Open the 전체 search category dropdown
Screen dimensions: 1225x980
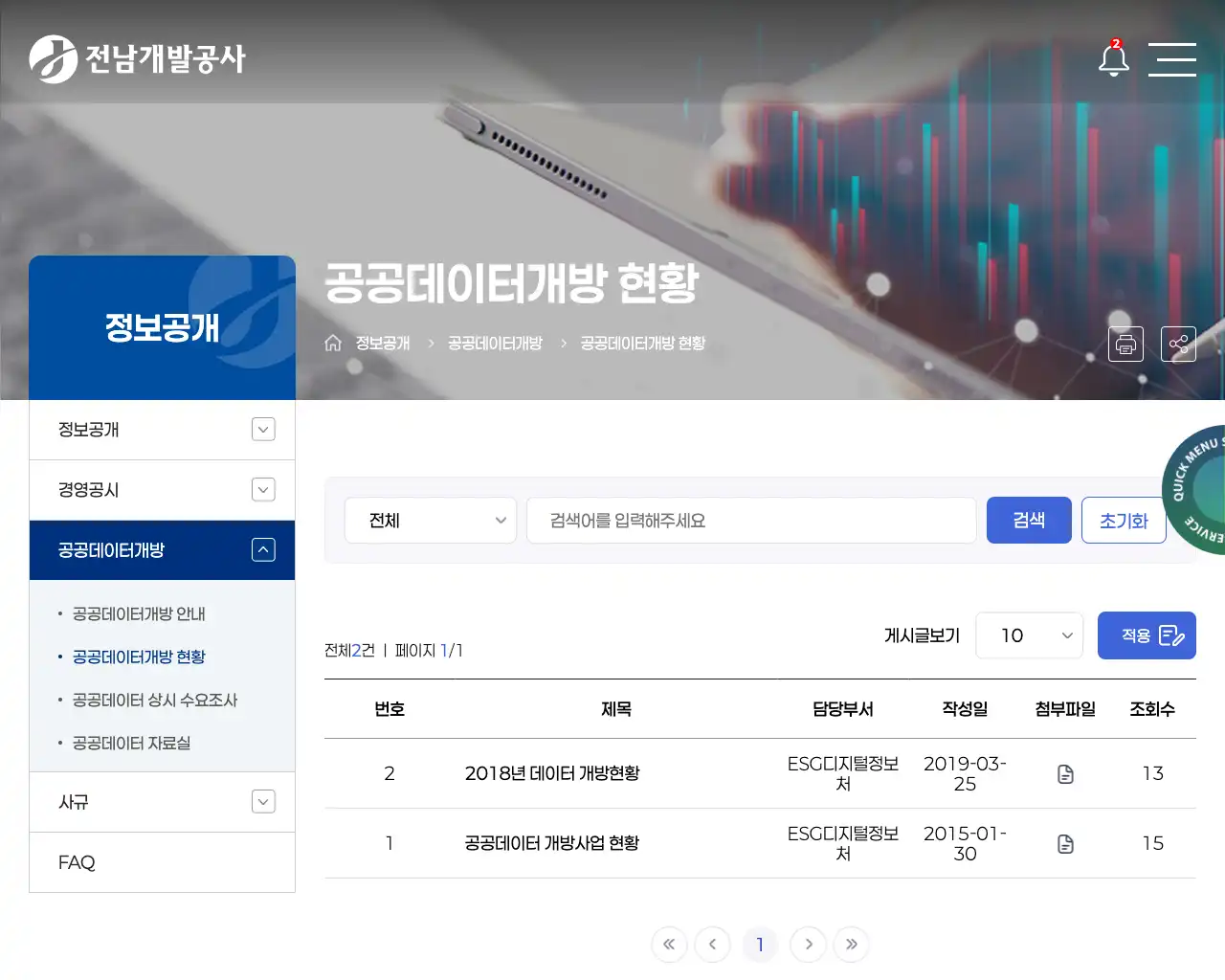click(x=431, y=521)
